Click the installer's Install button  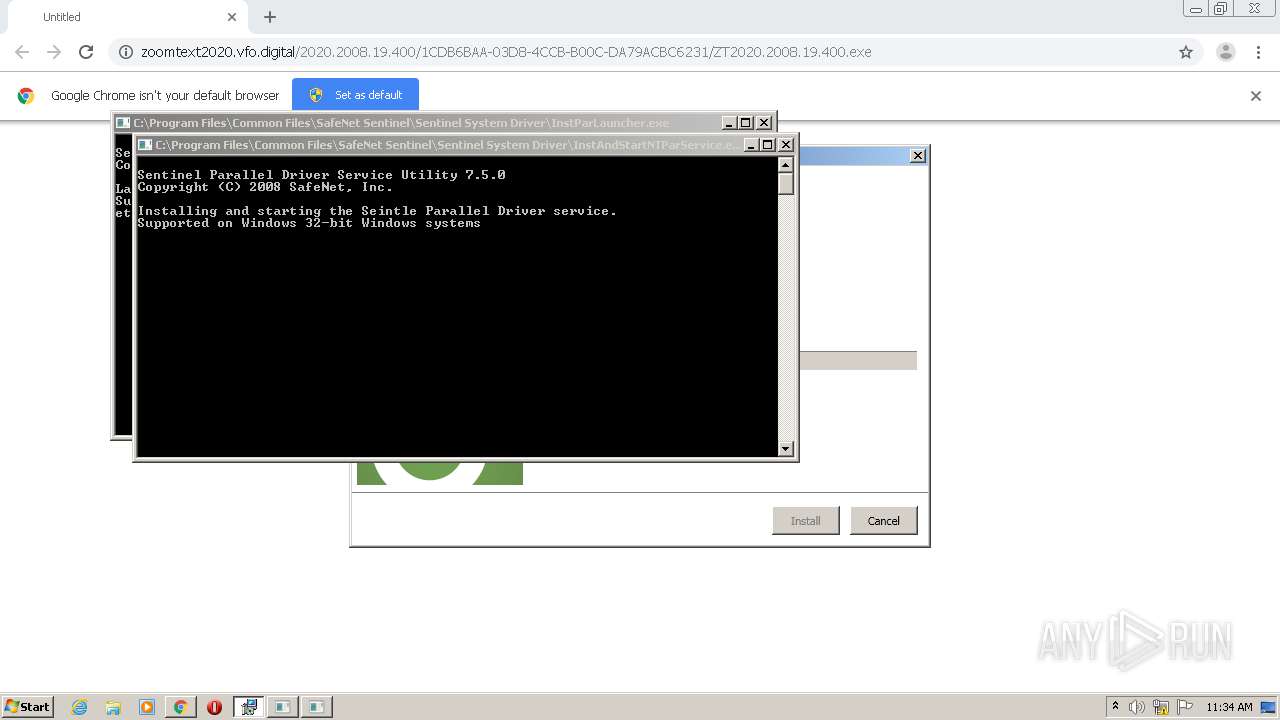(x=806, y=521)
